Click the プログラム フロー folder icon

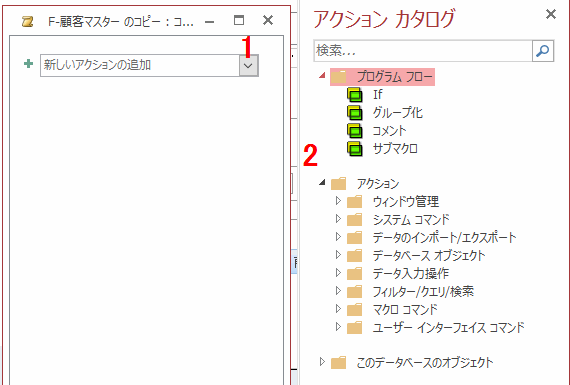(x=338, y=77)
